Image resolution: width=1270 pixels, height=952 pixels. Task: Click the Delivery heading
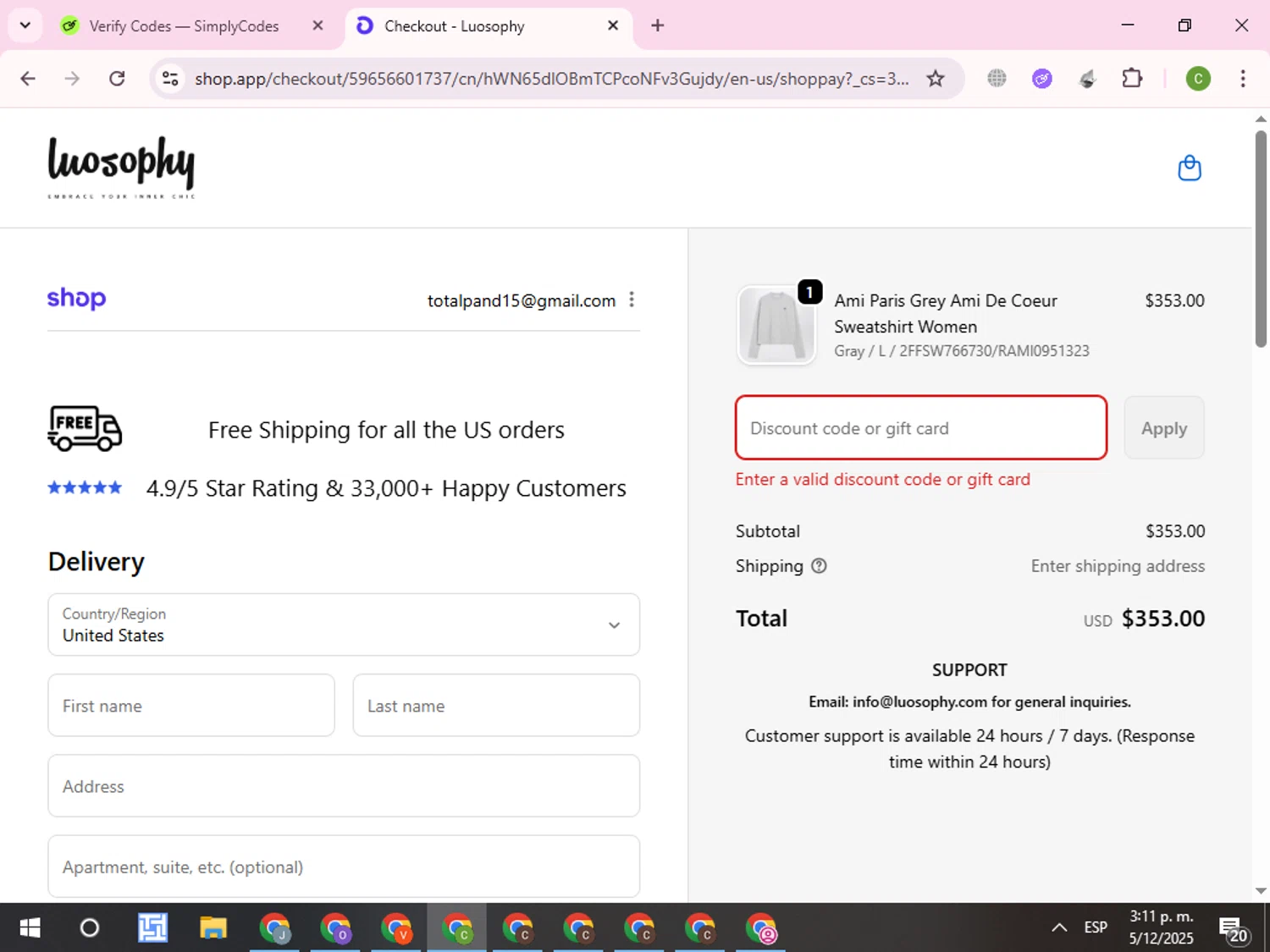tap(97, 562)
